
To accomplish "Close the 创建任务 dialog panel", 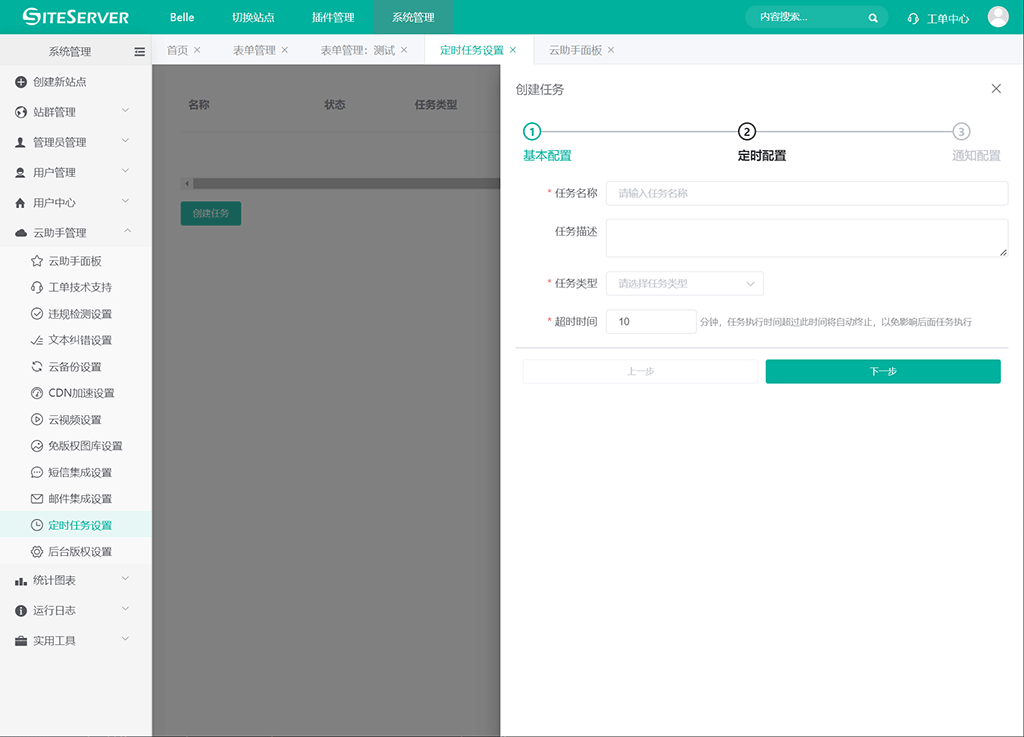I will click(996, 89).
